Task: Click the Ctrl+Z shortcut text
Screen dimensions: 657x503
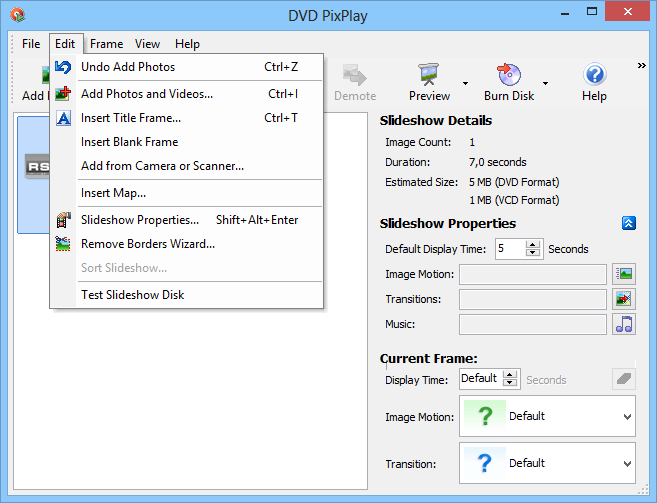Action: tap(281, 67)
